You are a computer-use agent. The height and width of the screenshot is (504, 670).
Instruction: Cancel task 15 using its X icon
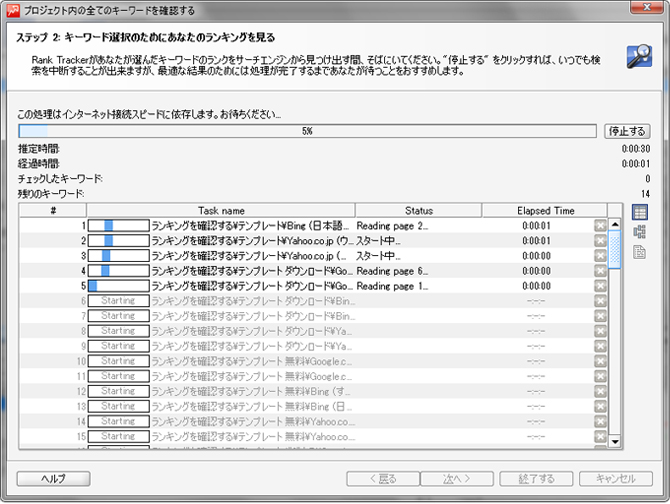point(600,437)
